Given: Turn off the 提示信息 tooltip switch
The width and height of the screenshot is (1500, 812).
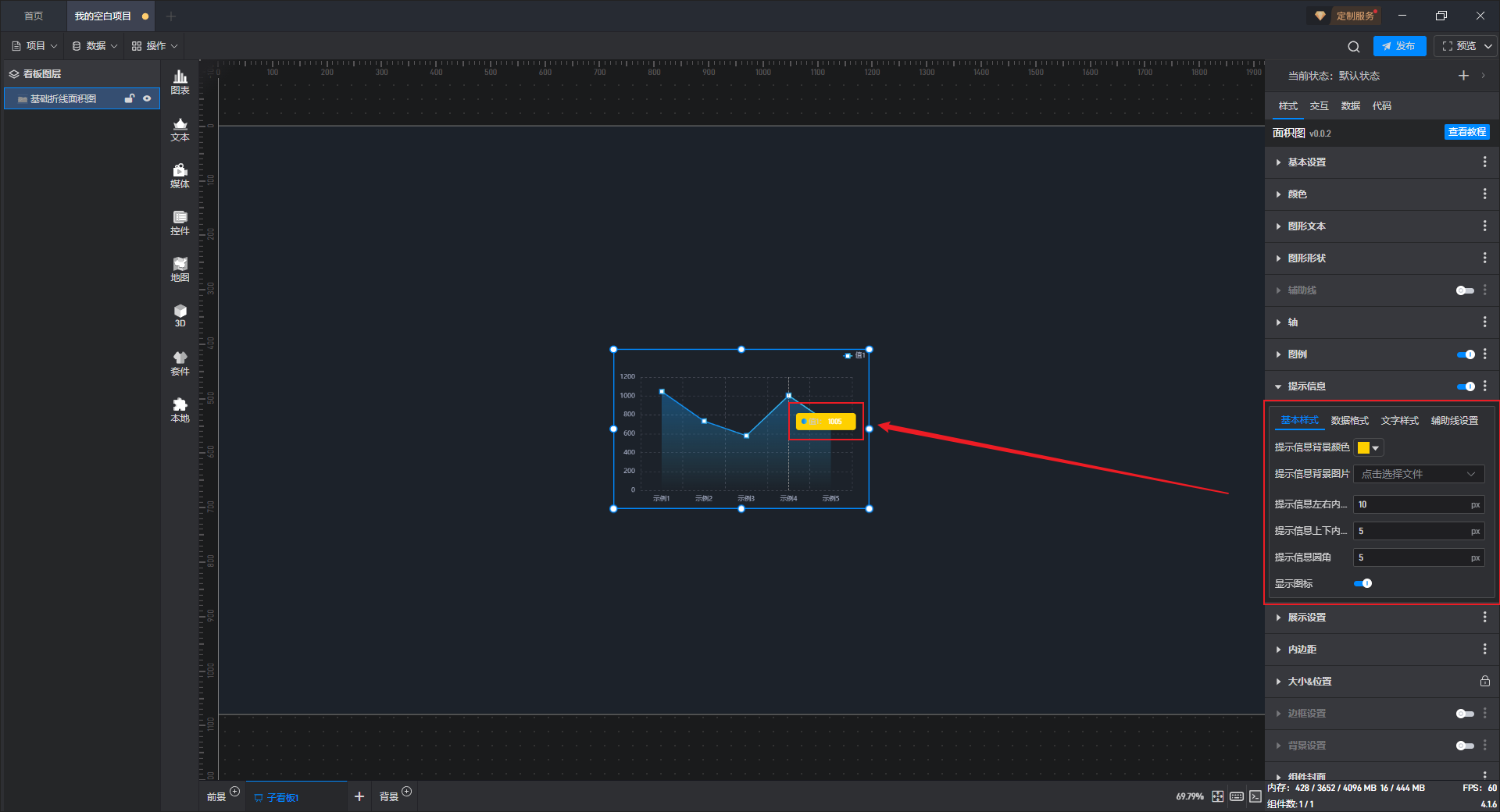Looking at the screenshot, I should point(1466,386).
